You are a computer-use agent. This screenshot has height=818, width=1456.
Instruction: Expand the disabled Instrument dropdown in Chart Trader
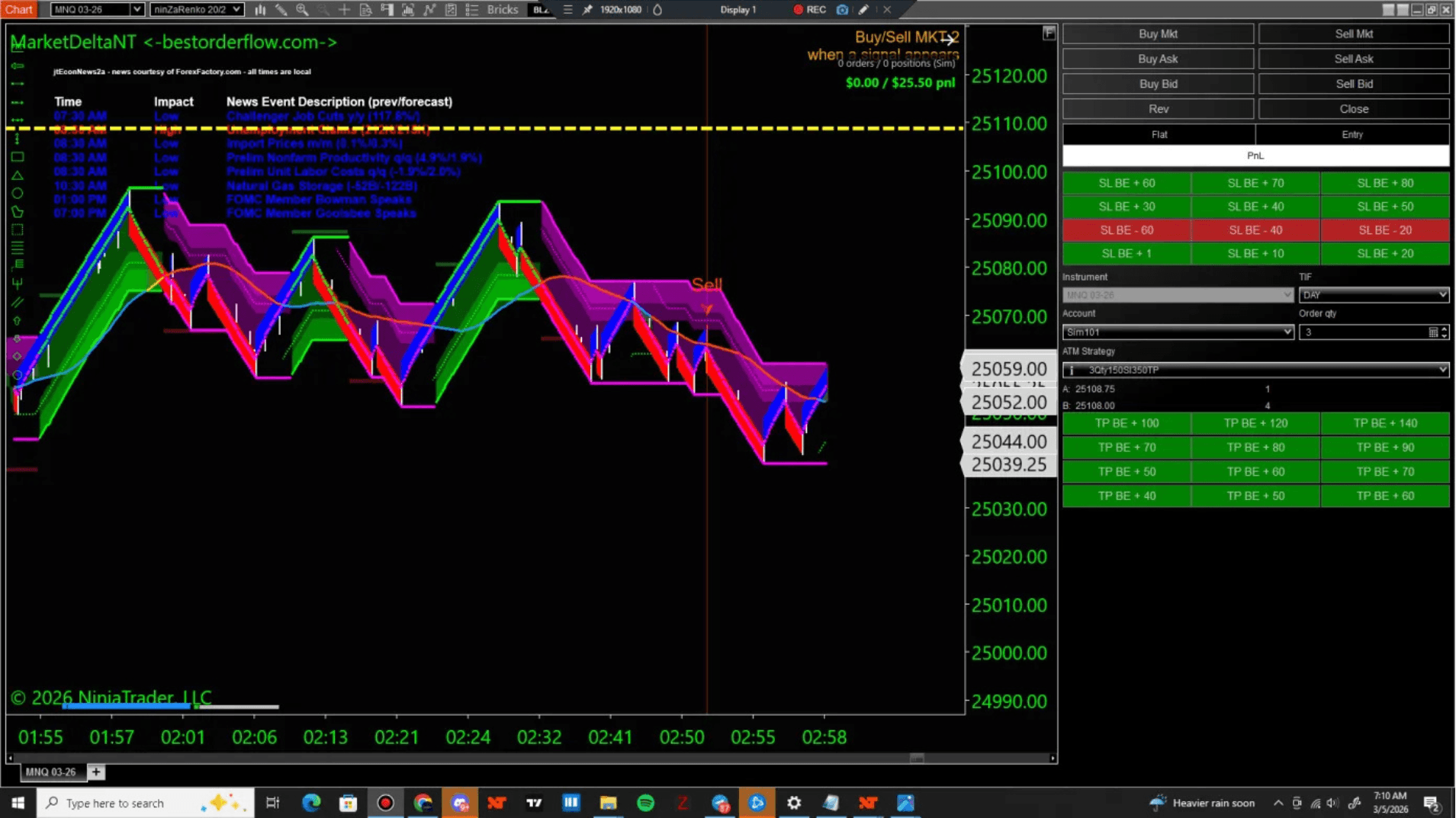coord(1178,295)
